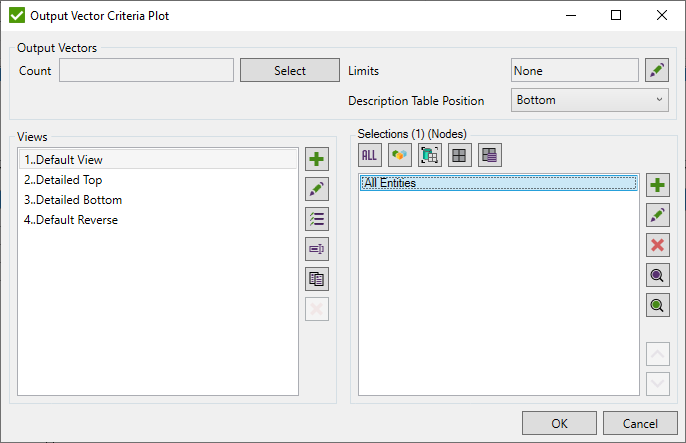Click the copy view icon beside Views list
This screenshot has width=686, height=443.
coord(317,279)
